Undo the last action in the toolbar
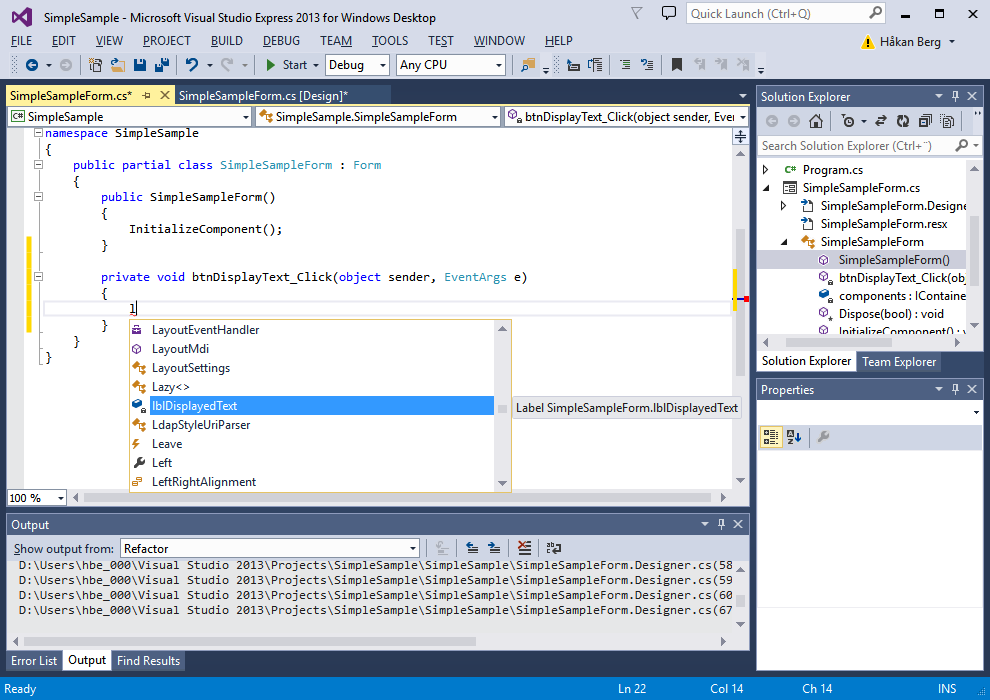This screenshot has height=700, width=990. (x=192, y=65)
